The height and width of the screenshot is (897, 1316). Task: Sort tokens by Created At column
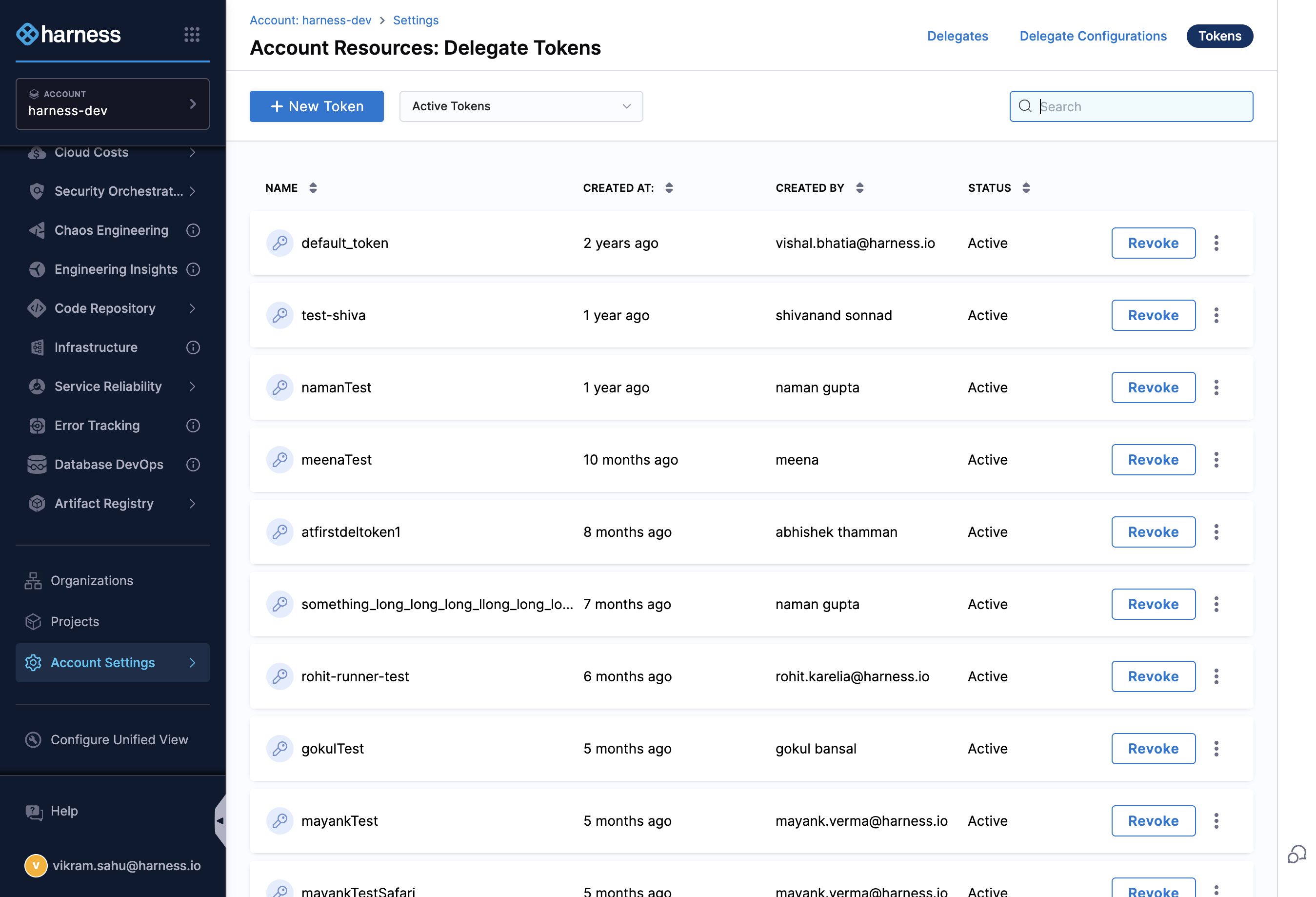(x=669, y=188)
